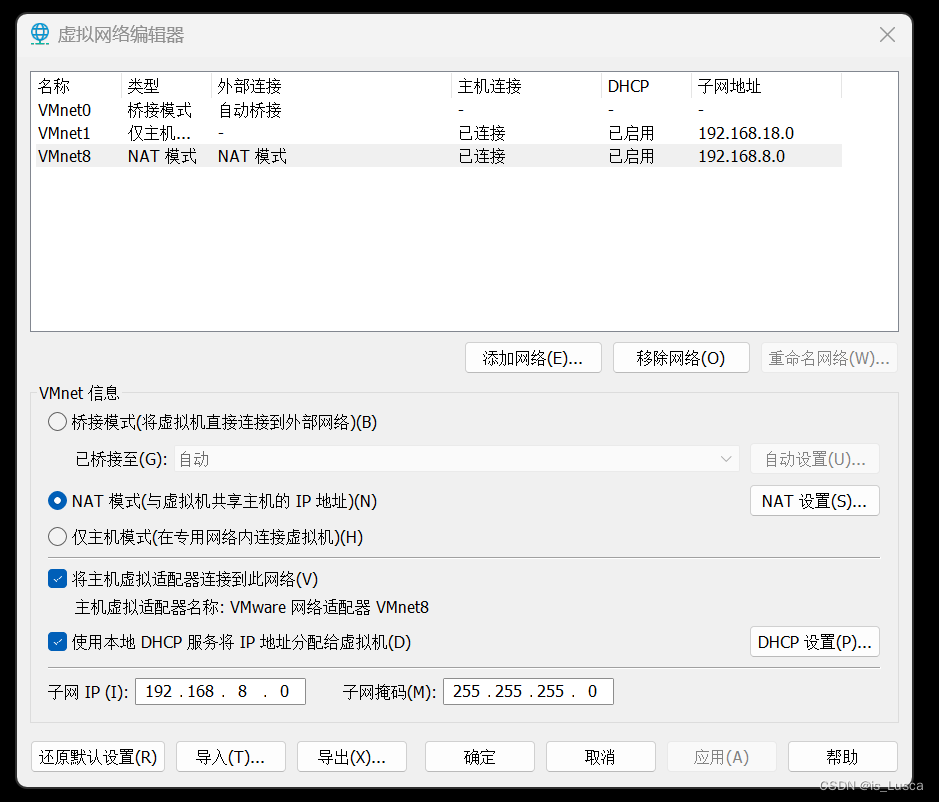
Task: Click the 子网掩码 input field
Action: tap(528, 691)
